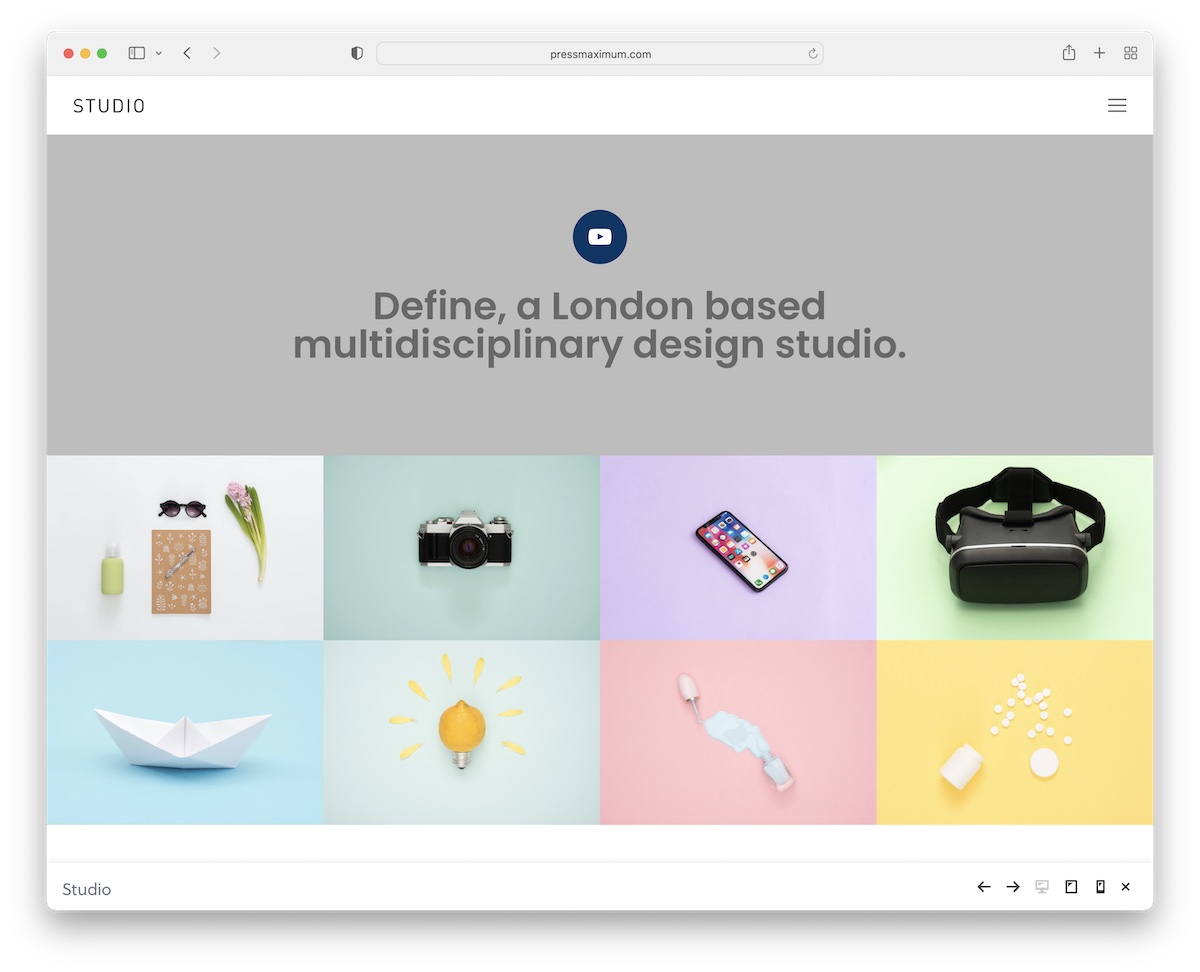This screenshot has width=1200, height=972.
Task: Go forward in Safari
Action: tap(216, 53)
